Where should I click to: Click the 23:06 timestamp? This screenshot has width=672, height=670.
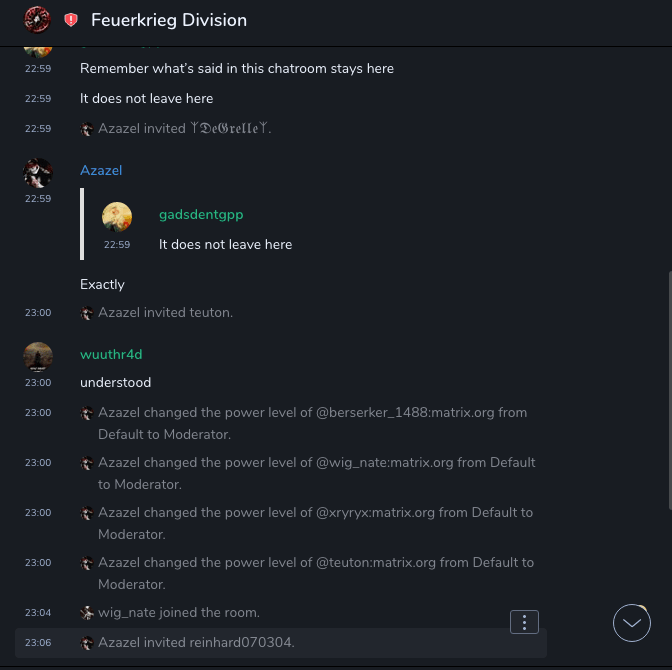[38, 642]
